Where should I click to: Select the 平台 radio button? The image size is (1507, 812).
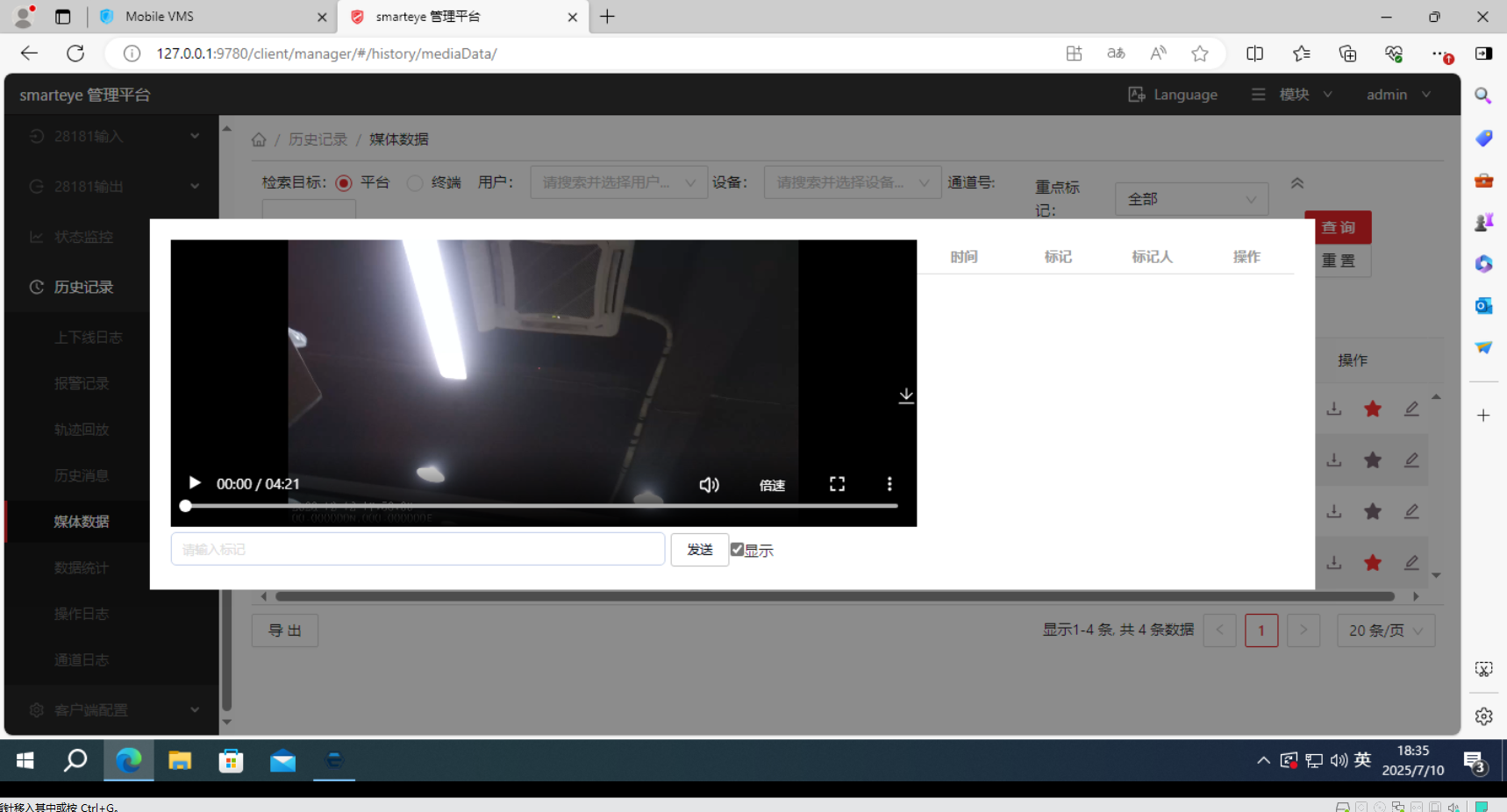click(344, 182)
